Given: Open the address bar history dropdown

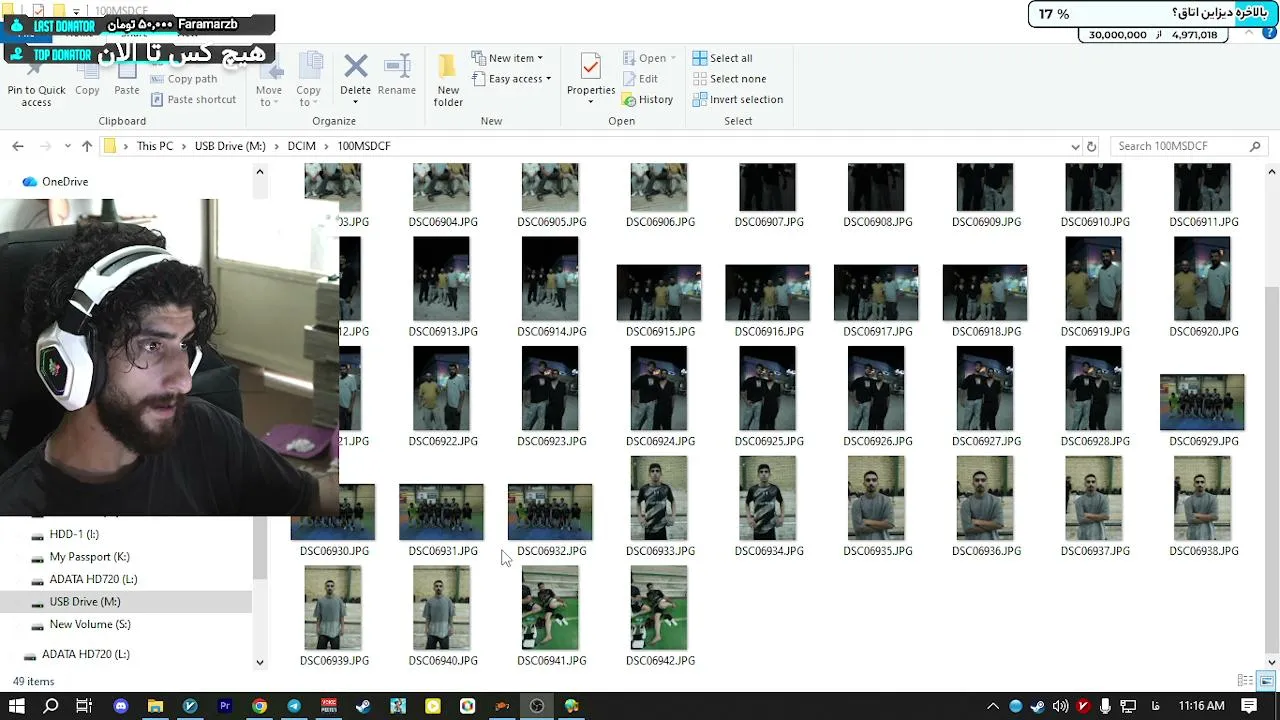Looking at the screenshot, I should (x=1075, y=146).
